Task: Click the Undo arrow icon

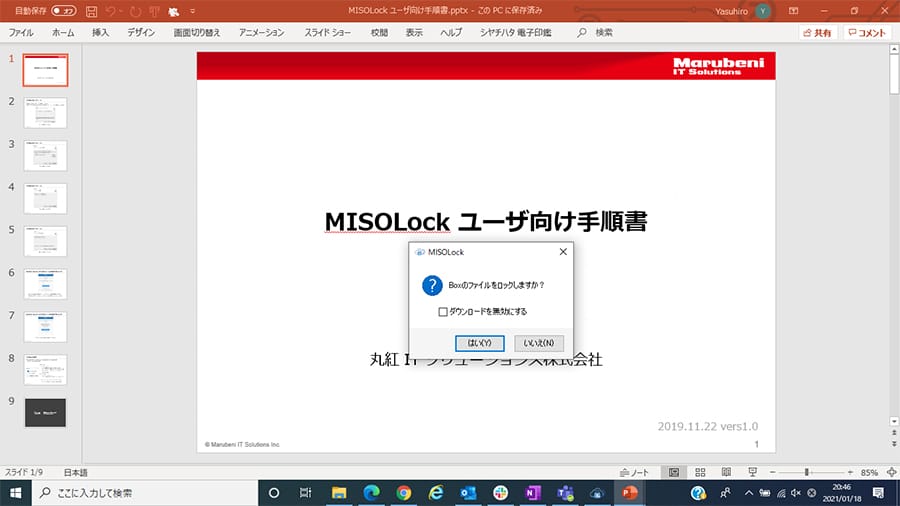Action: (x=111, y=11)
